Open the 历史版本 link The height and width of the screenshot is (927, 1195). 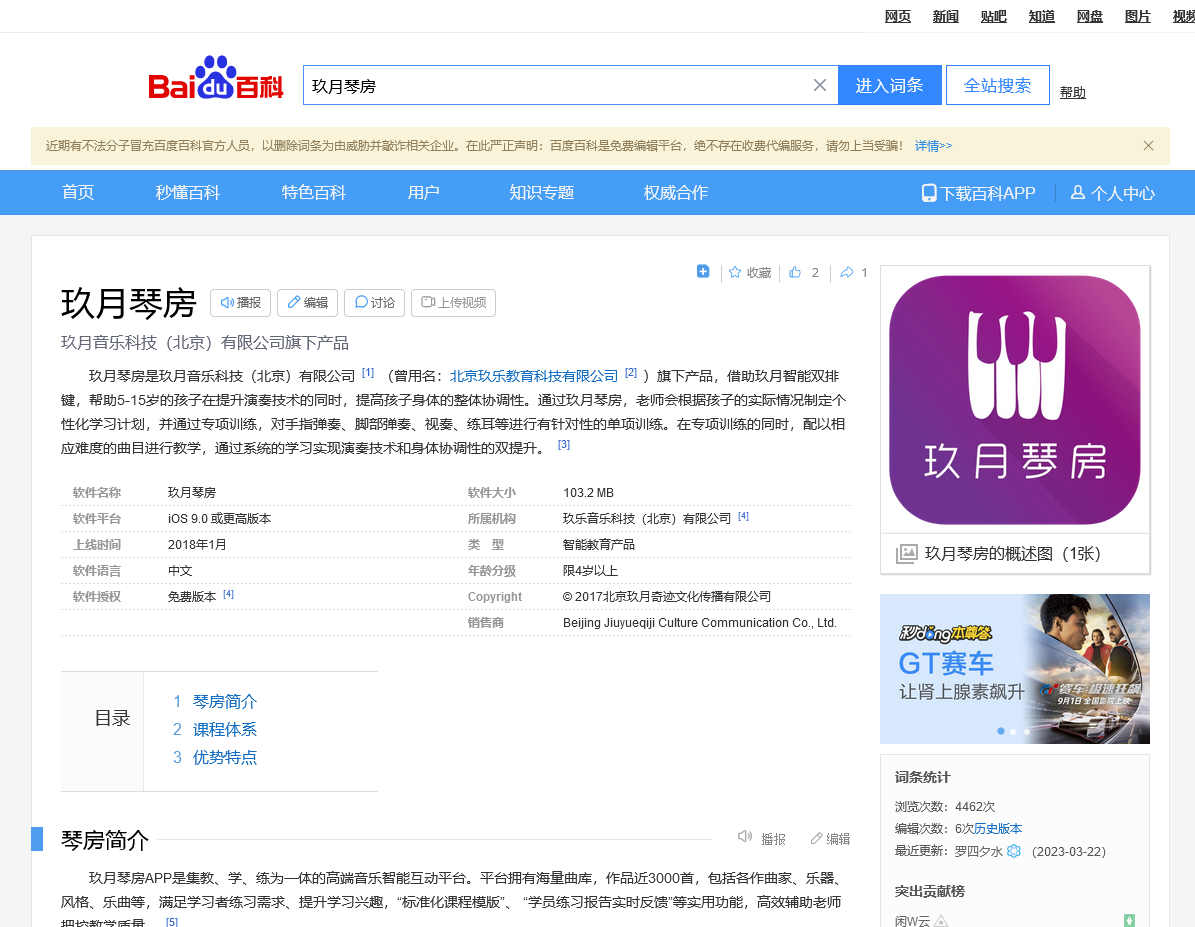point(998,829)
